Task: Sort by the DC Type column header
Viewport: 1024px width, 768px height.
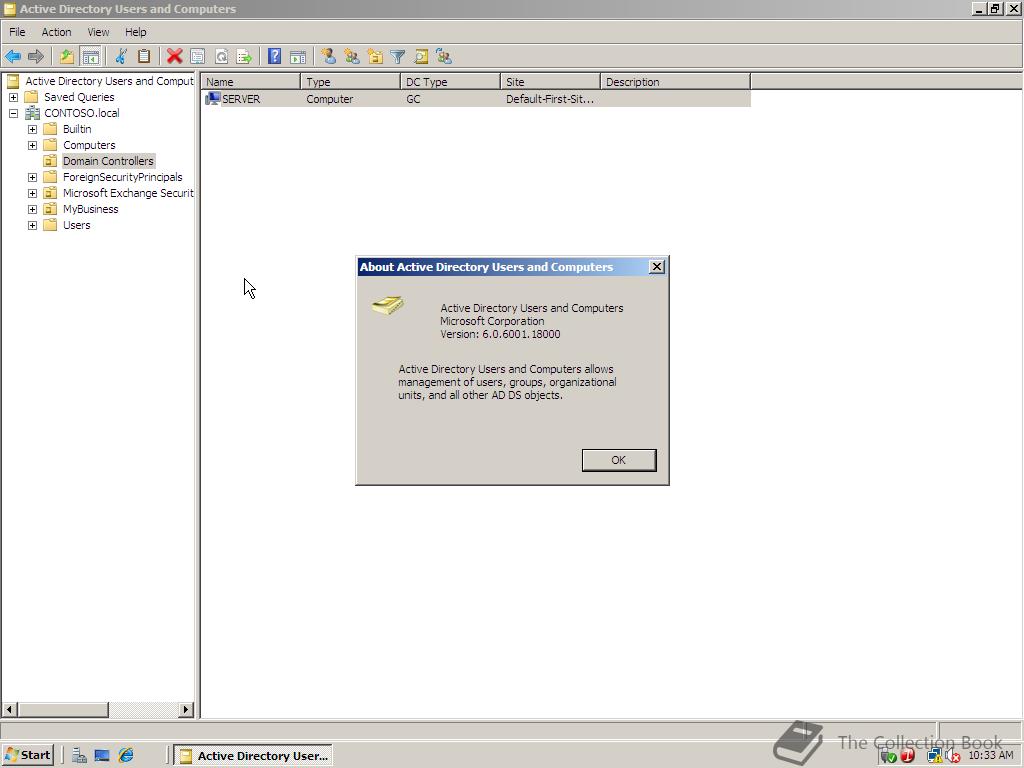Action: 450,82
